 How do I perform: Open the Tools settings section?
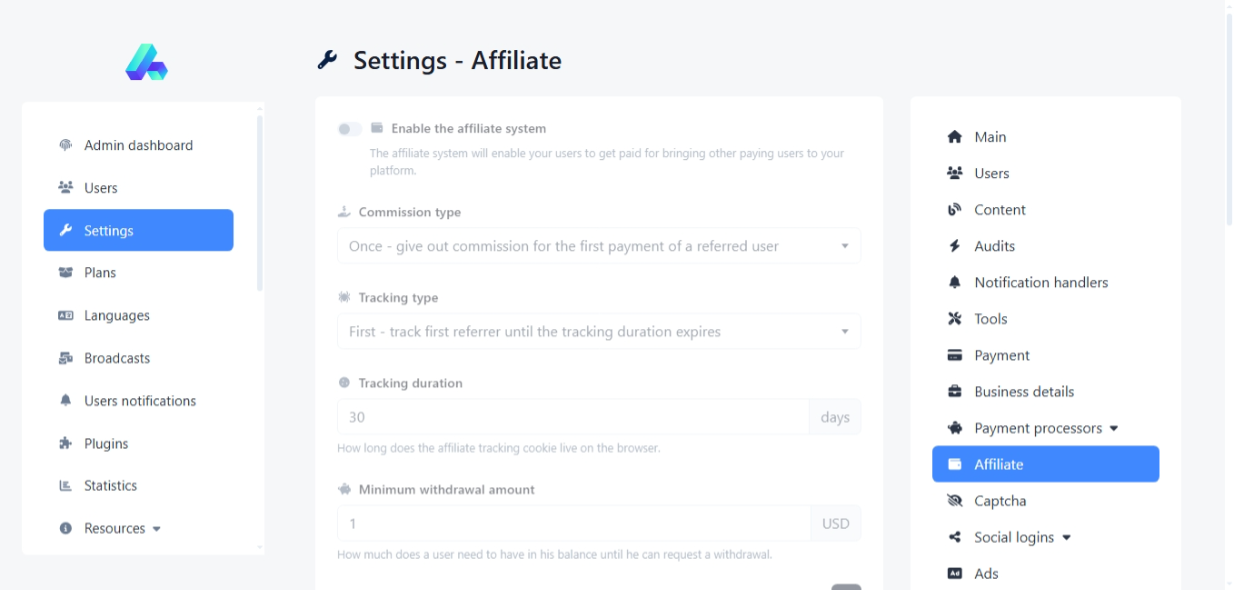[x=990, y=319]
